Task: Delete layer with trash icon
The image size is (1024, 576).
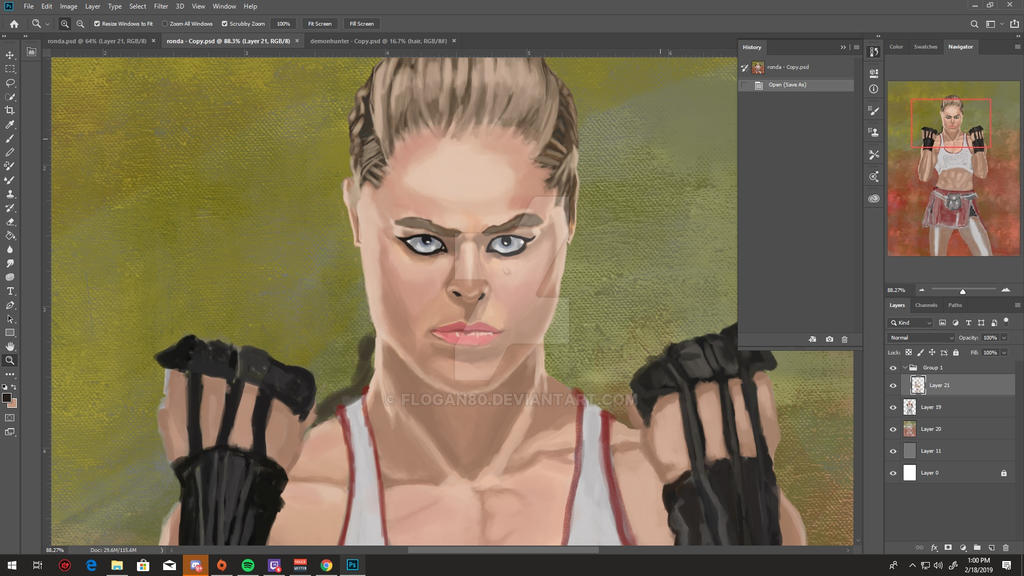Action: pos(1006,548)
